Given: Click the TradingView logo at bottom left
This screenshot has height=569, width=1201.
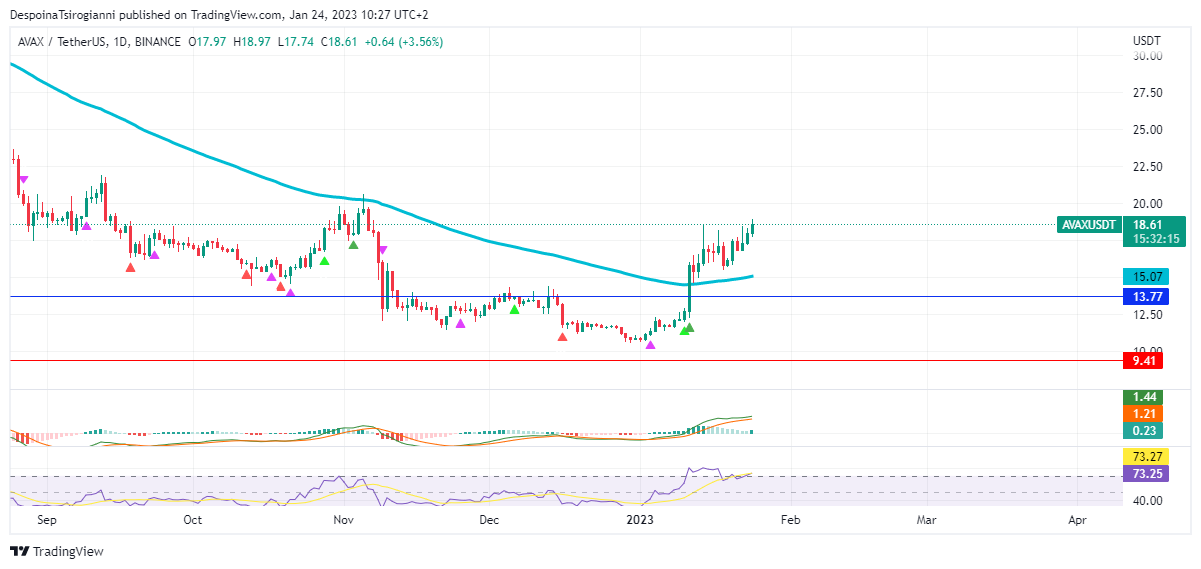Looking at the screenshot, I should [x=57, y=551].
